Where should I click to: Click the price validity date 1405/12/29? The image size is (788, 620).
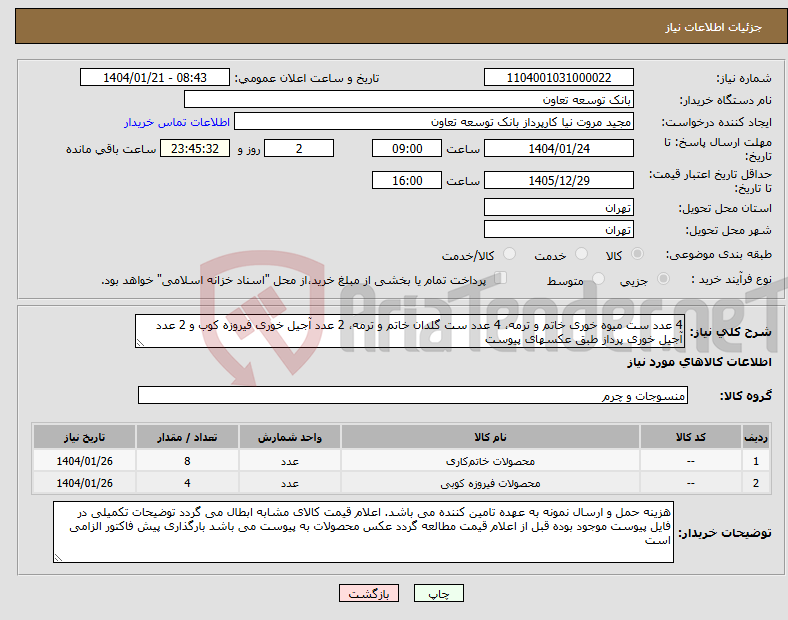[559, 180]
